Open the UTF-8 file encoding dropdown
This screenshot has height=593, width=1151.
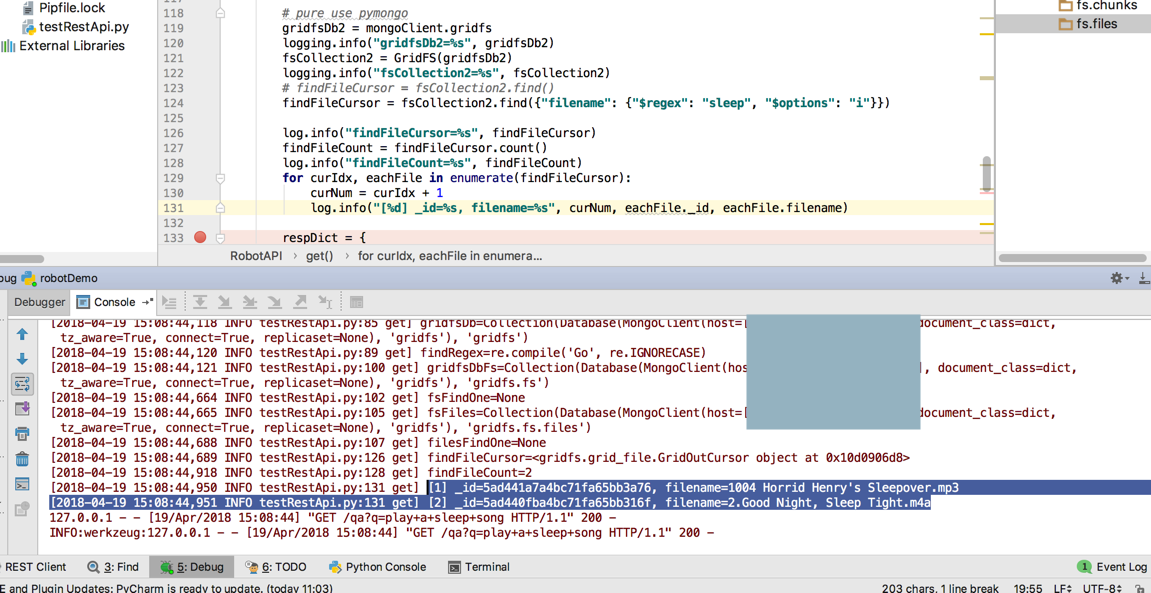pyautogui.click(x=1103, y=588)
